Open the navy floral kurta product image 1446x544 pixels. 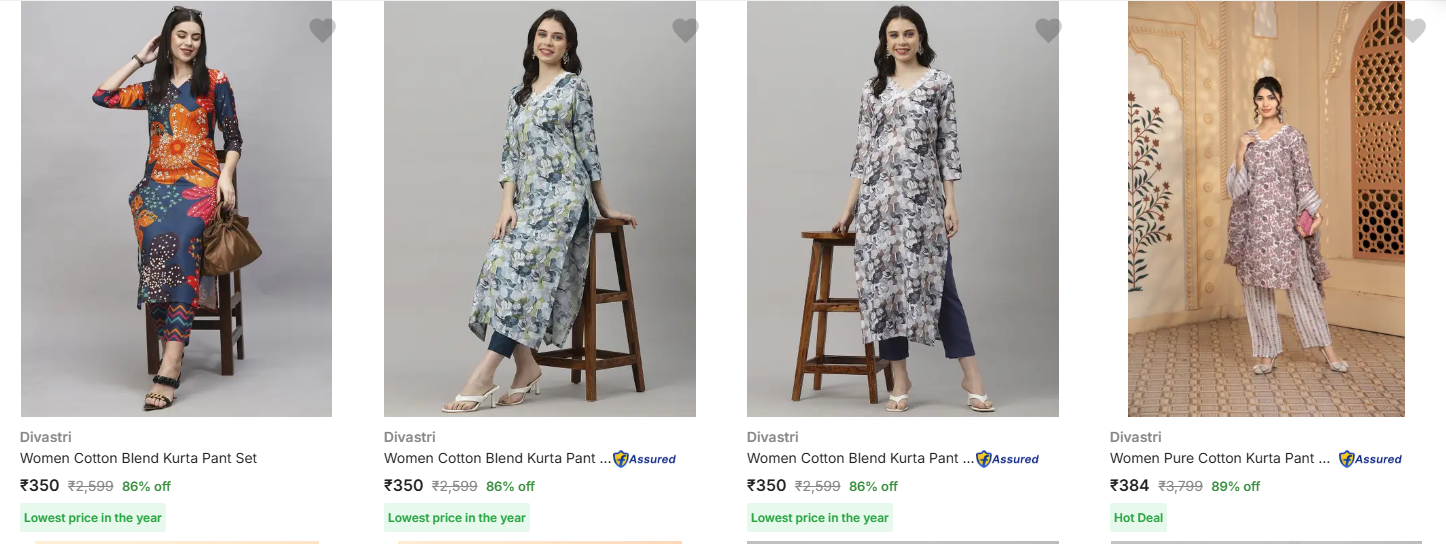[176, 208]
